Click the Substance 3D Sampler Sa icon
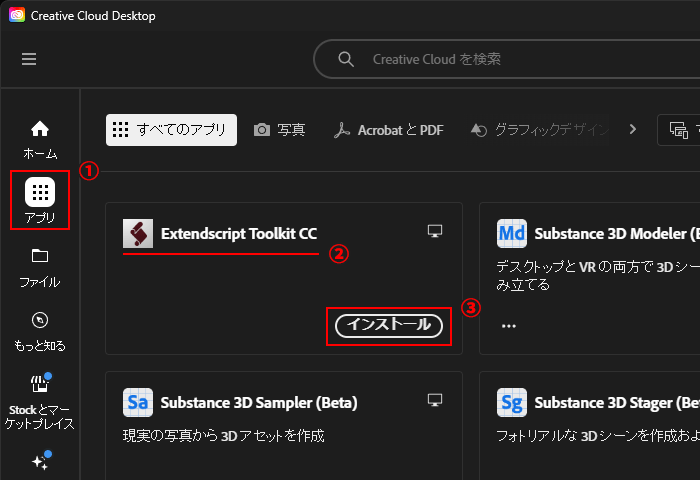Image resolution: width=700 pixels, height=480 pixels. [x=138, y=402]
